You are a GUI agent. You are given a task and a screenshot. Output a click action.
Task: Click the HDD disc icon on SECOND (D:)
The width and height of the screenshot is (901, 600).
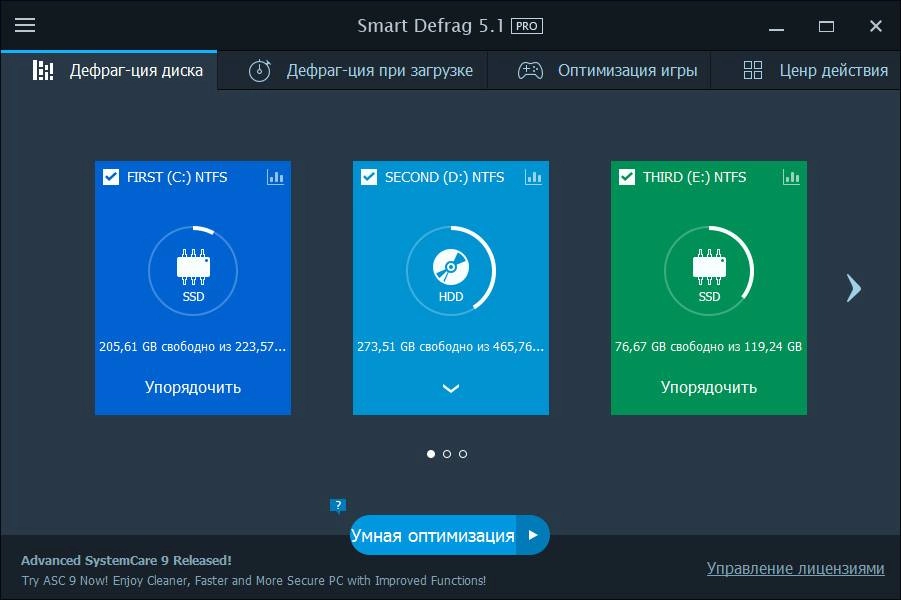[x=451, y=267]
